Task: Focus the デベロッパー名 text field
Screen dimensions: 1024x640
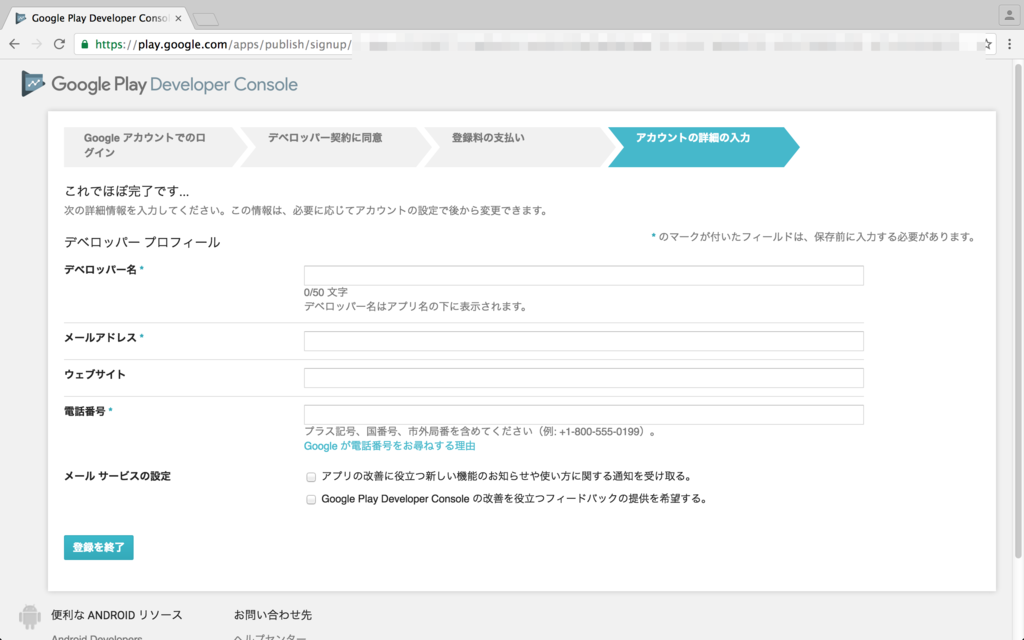Action: (x=583, y=276)
